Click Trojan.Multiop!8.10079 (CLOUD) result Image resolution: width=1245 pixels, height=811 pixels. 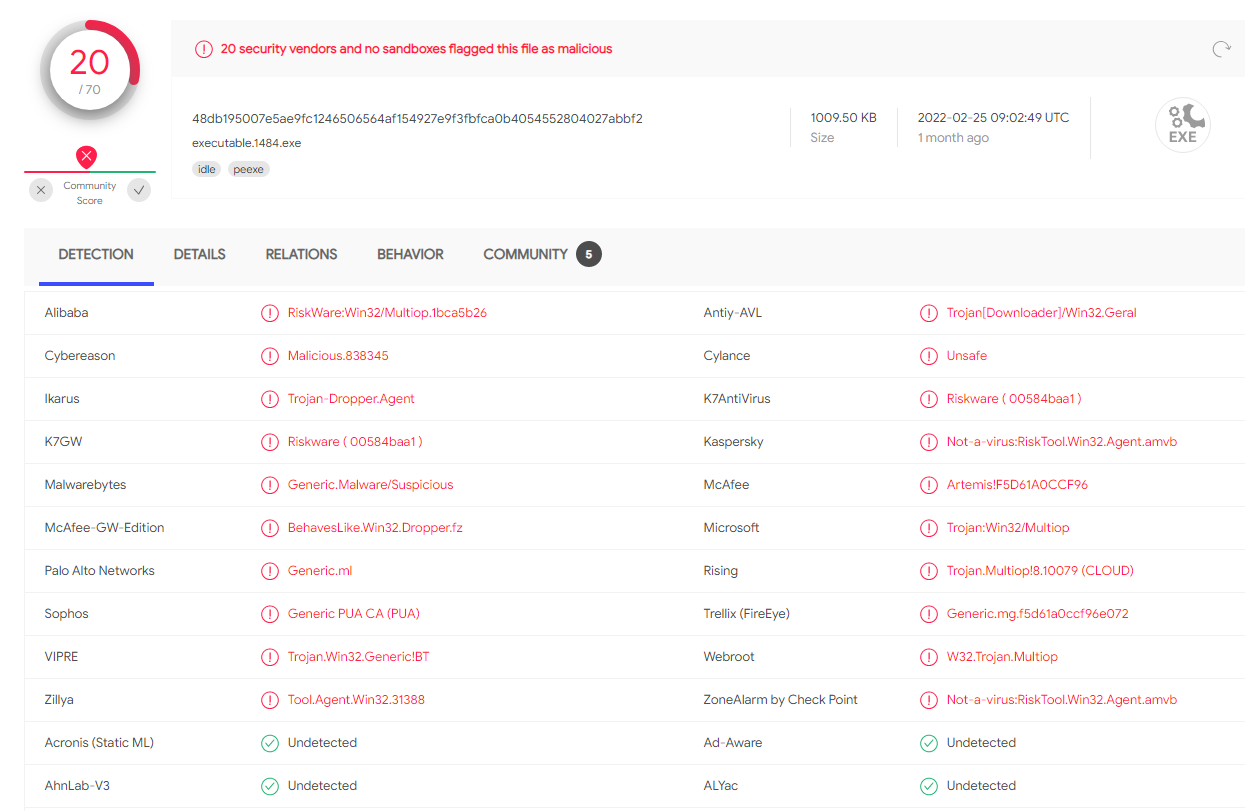point(1040,571)
